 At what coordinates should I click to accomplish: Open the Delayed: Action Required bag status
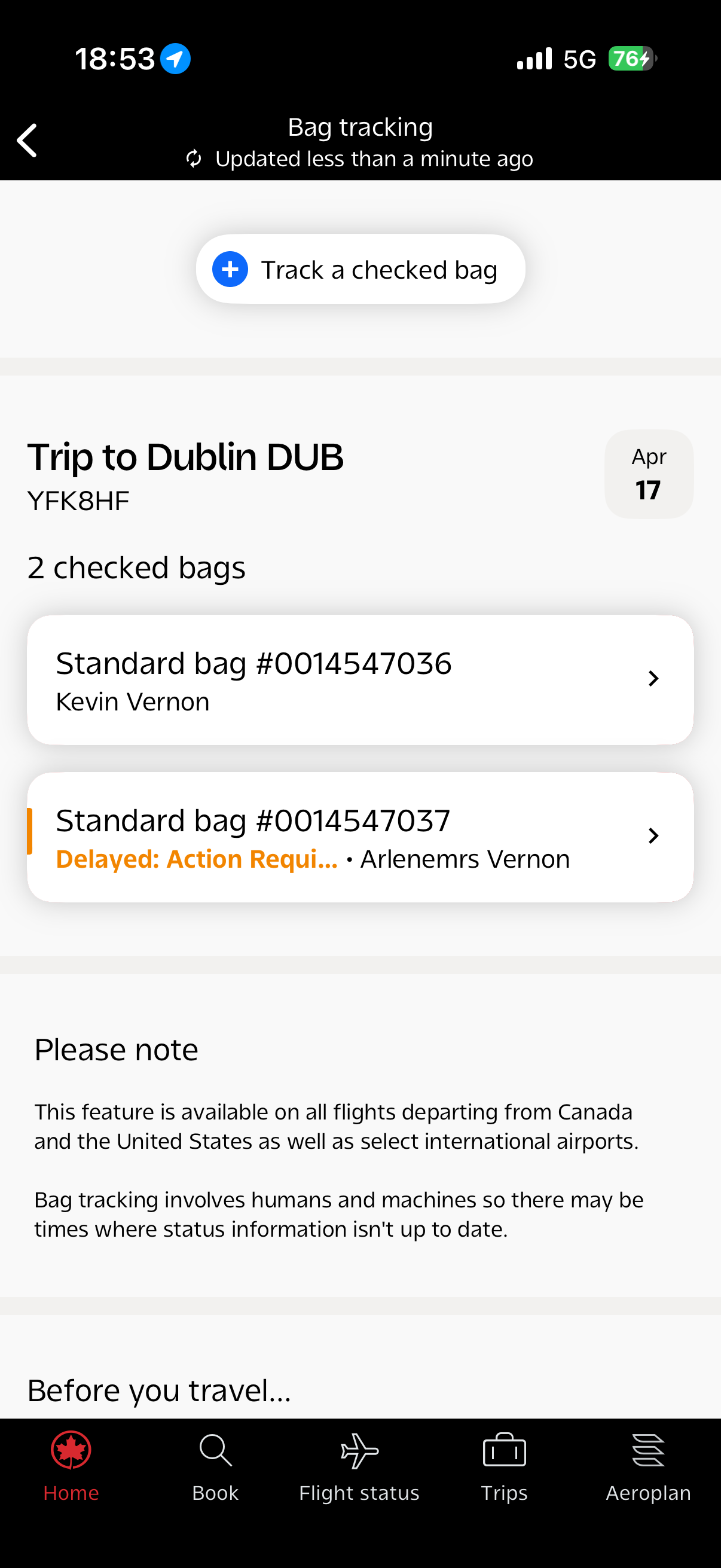[x=197, y=859]
